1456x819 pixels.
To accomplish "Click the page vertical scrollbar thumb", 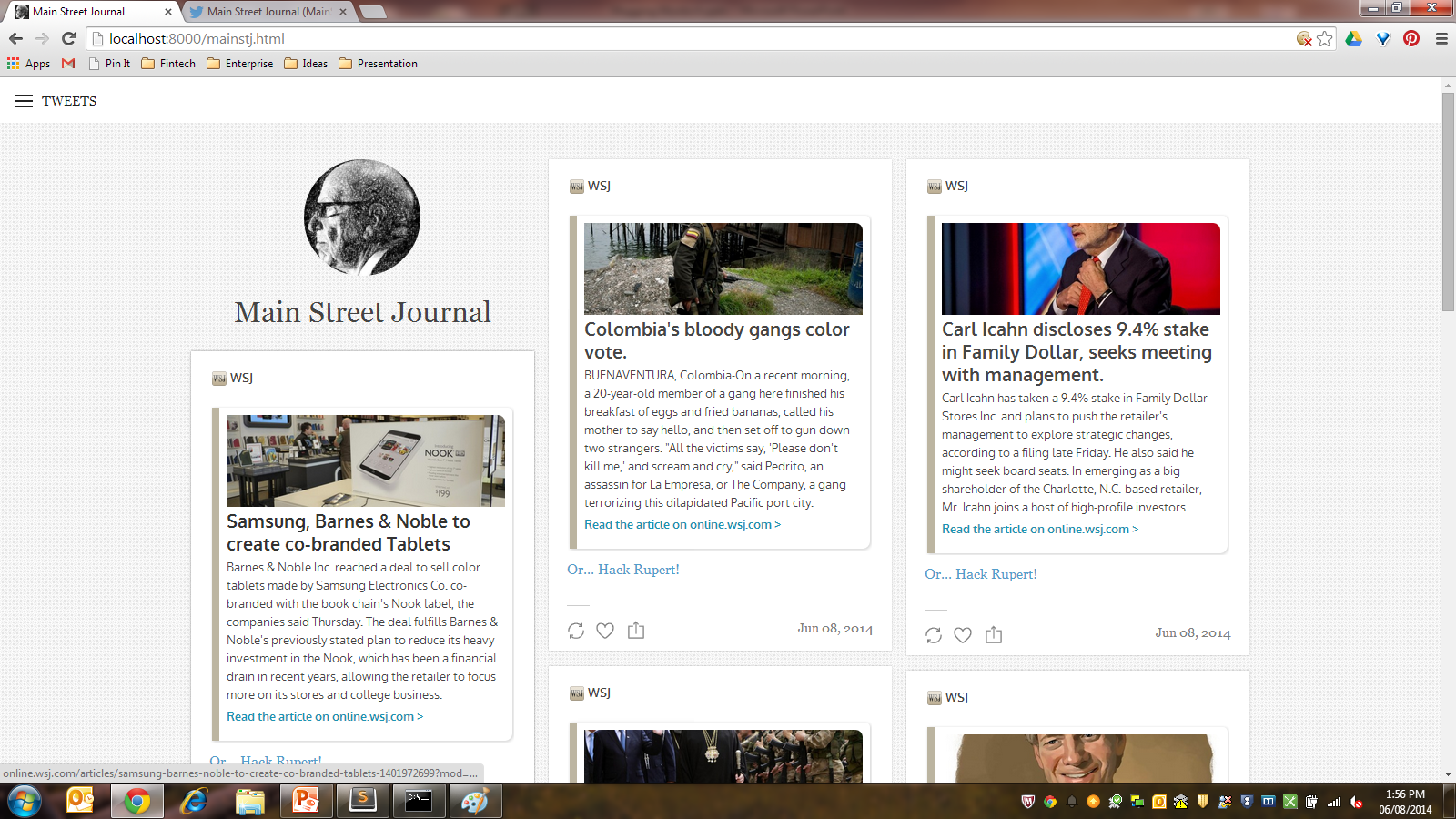I will tap(1448, 202).
